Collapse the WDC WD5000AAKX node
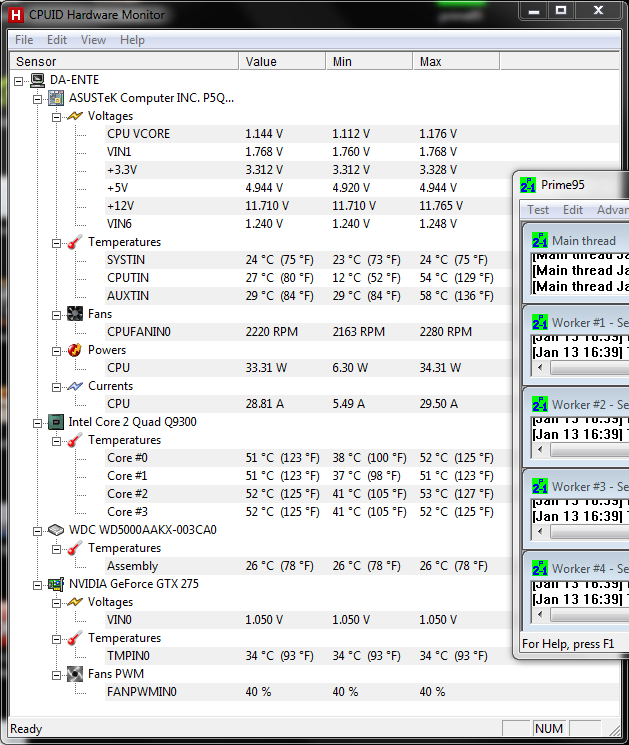This screenshot has height=745, width=629. [x=38, y=531]
